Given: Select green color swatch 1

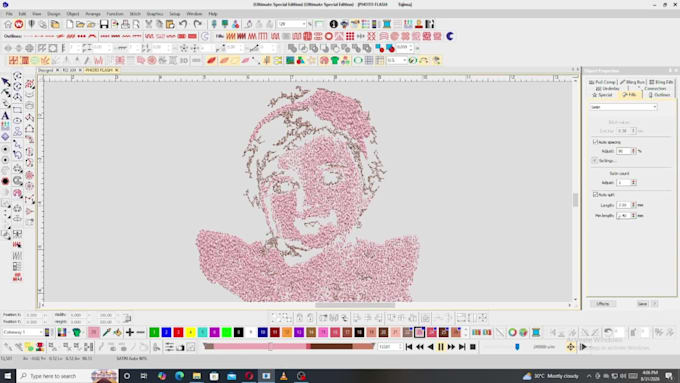Looking at the screenshot, I should [154, 332].
